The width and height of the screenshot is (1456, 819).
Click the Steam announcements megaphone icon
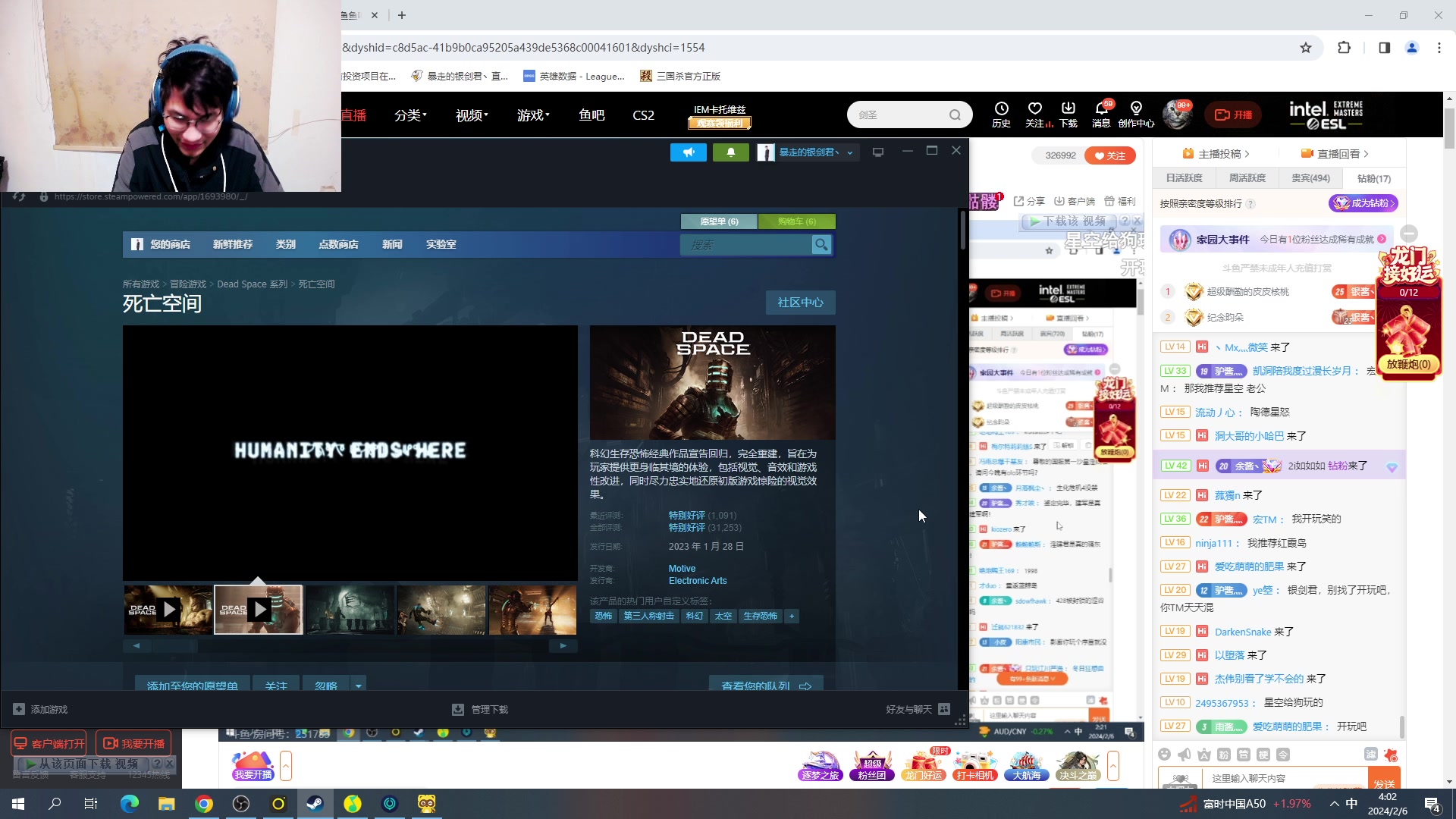click(688, 152)
